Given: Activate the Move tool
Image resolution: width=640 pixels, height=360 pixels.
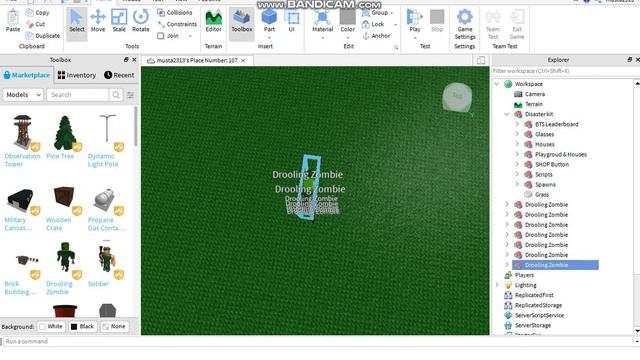Looking at the screenshot, I should pos(98,21).
